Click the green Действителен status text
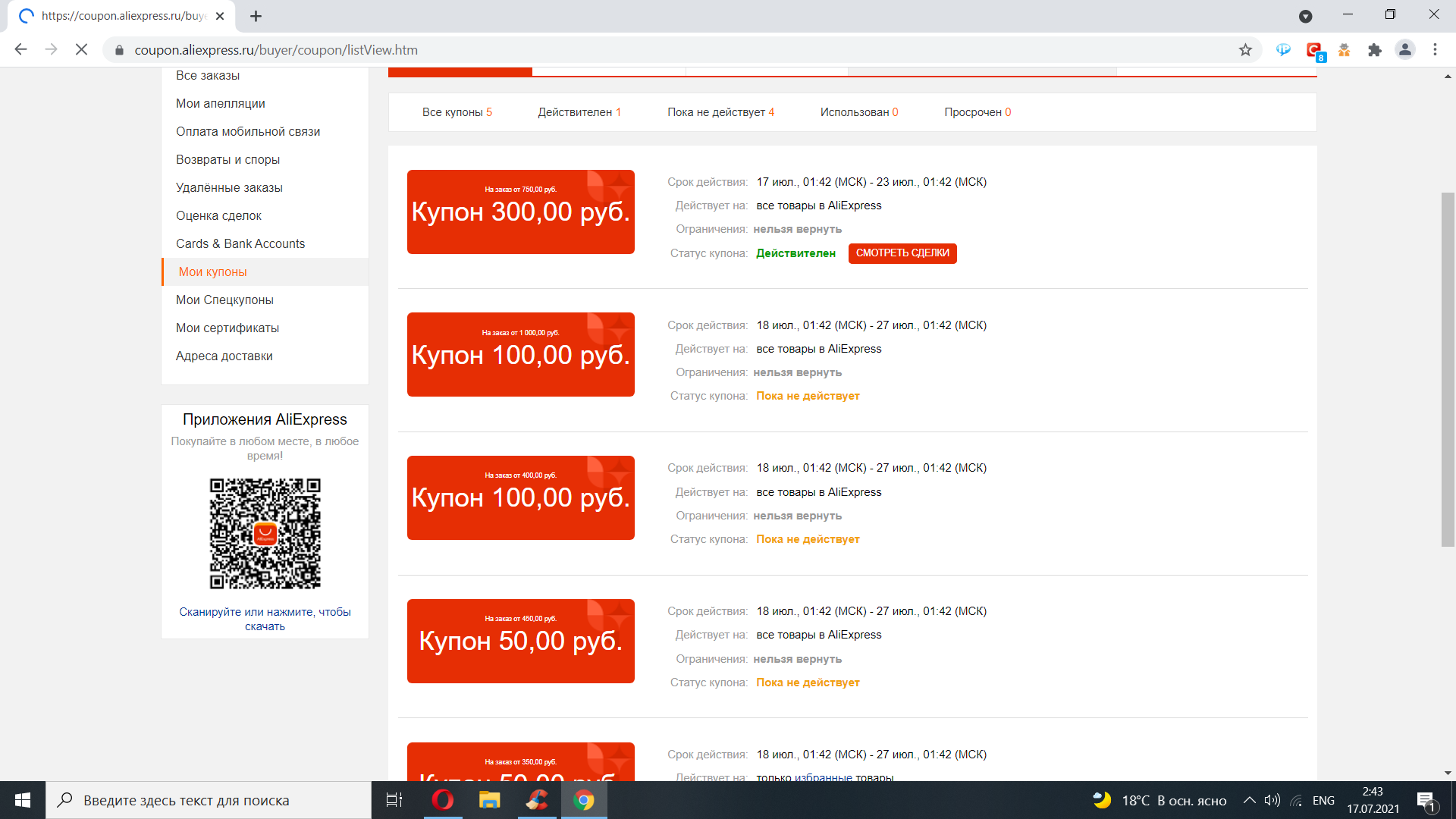The width and height of the screenshot is (1456, 819). click(x=795, y=253)
